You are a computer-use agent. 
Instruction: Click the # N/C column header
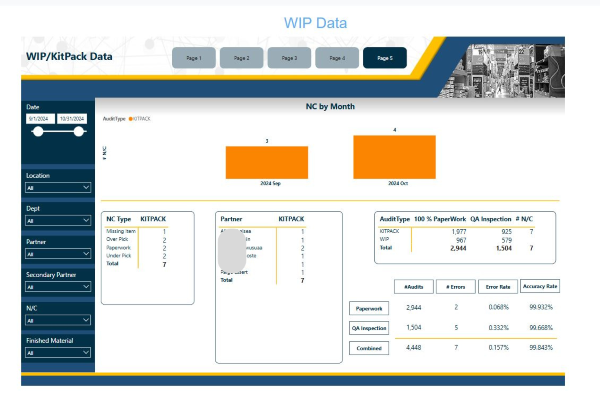[x=524, y=219]
